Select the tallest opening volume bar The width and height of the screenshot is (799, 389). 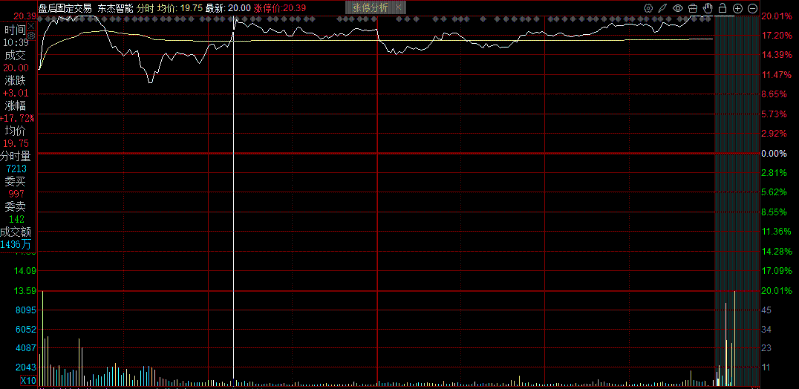42,338
